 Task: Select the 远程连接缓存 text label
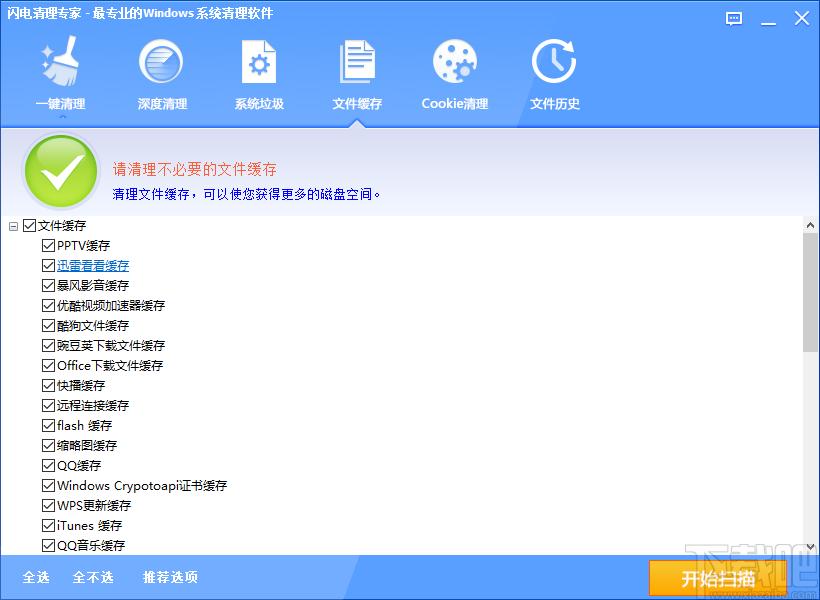(x=93, y=405)
